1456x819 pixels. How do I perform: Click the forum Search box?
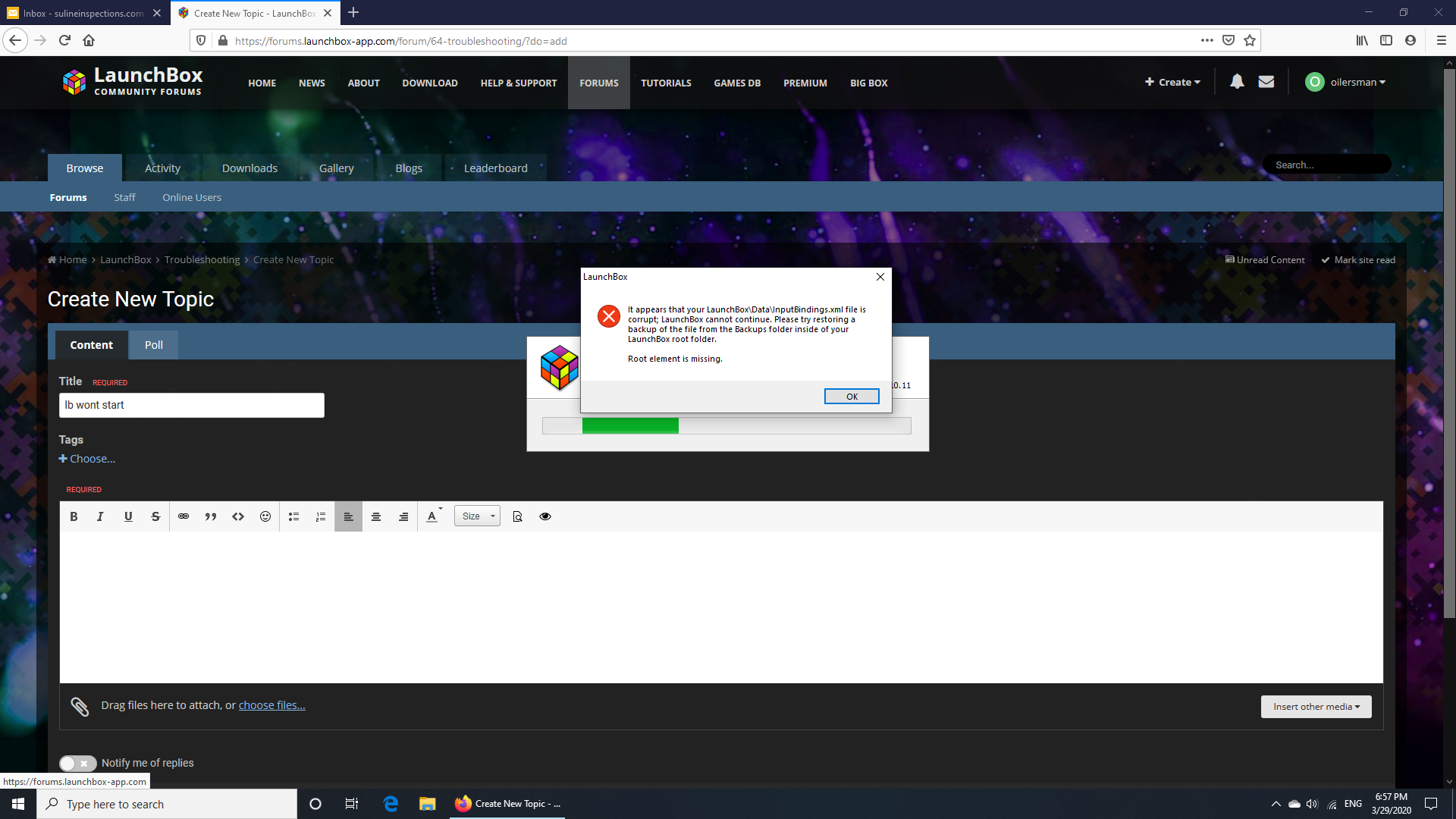point(1326,165)
